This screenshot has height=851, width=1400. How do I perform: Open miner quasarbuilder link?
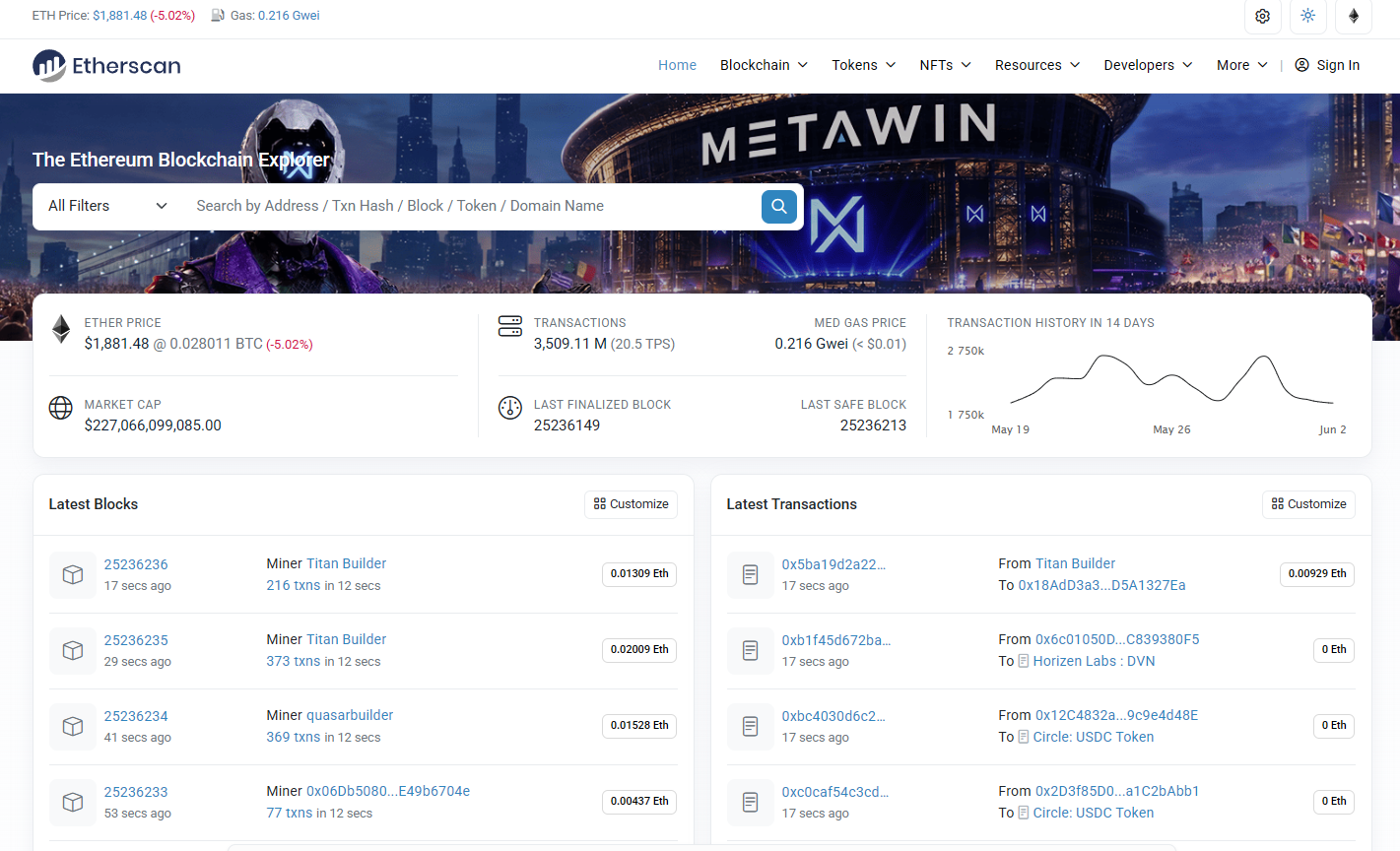[x=350, y=715]
